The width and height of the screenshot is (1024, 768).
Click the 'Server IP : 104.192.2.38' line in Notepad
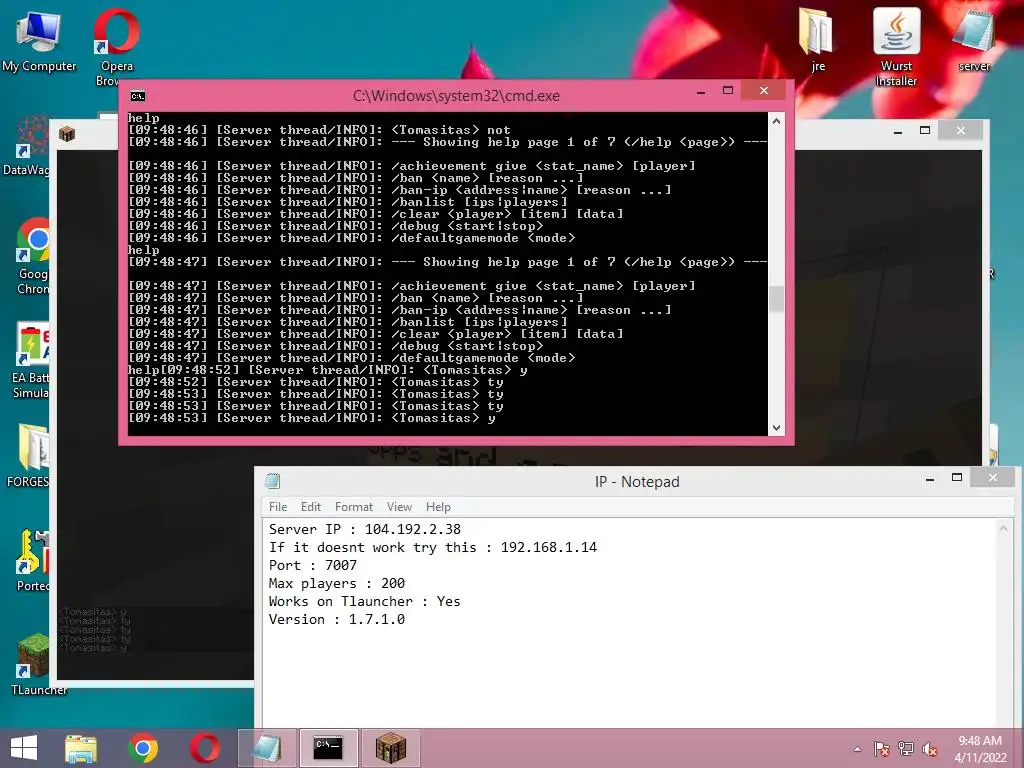(364, 529)
